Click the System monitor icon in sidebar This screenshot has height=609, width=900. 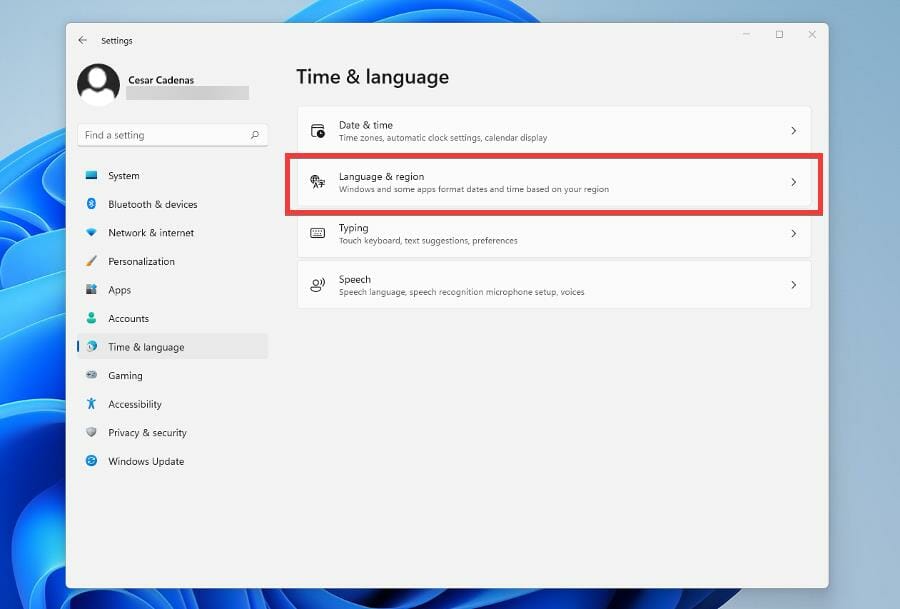pos(91,175)
